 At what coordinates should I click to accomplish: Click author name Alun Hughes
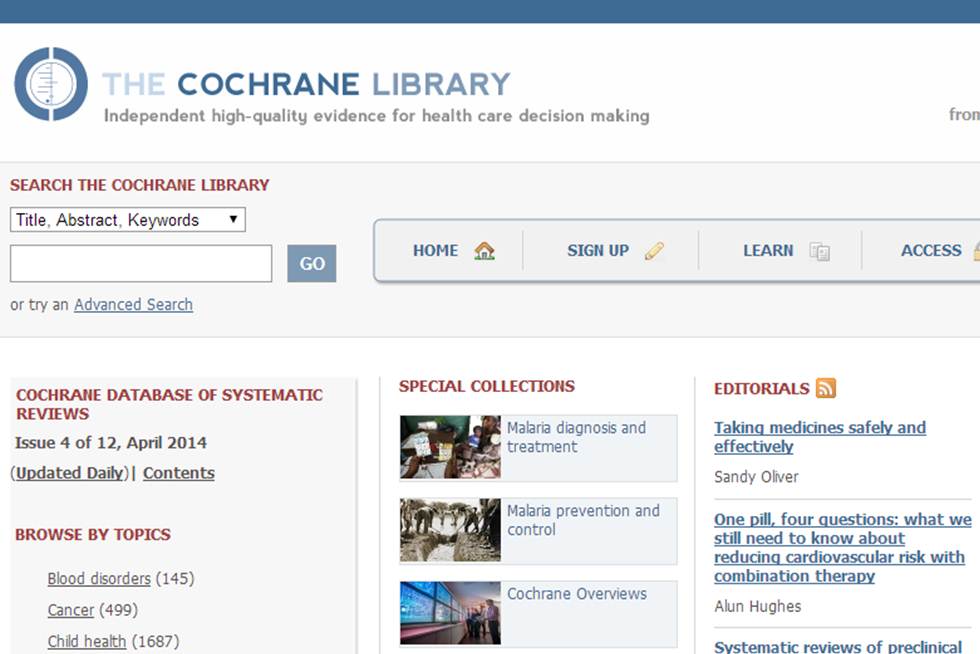click(758, 606)
